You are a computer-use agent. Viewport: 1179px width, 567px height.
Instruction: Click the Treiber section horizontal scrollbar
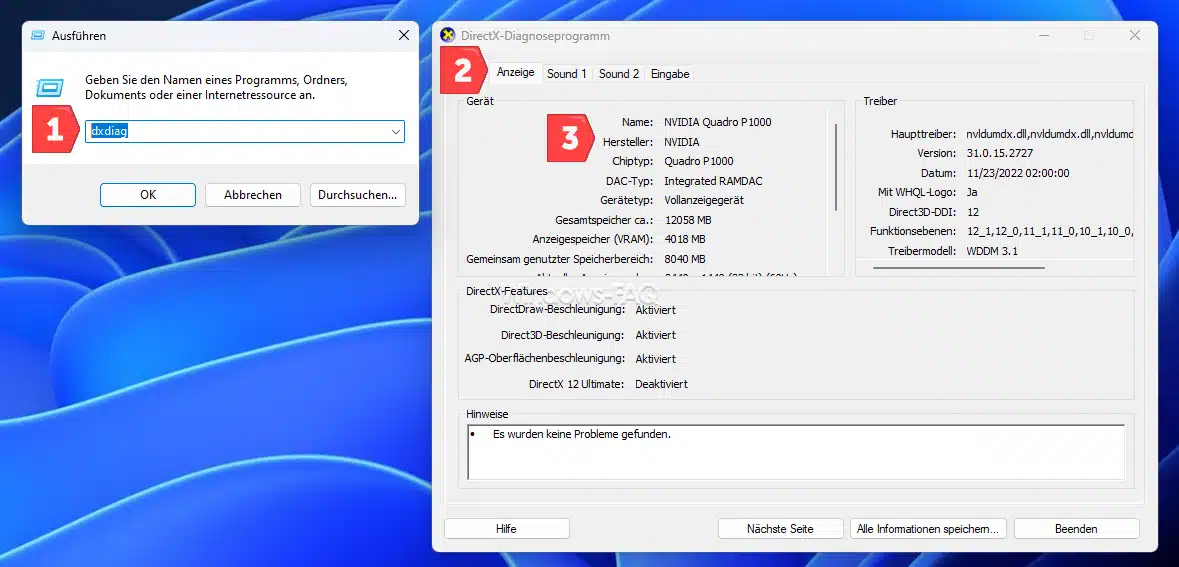tap(958, 268)
